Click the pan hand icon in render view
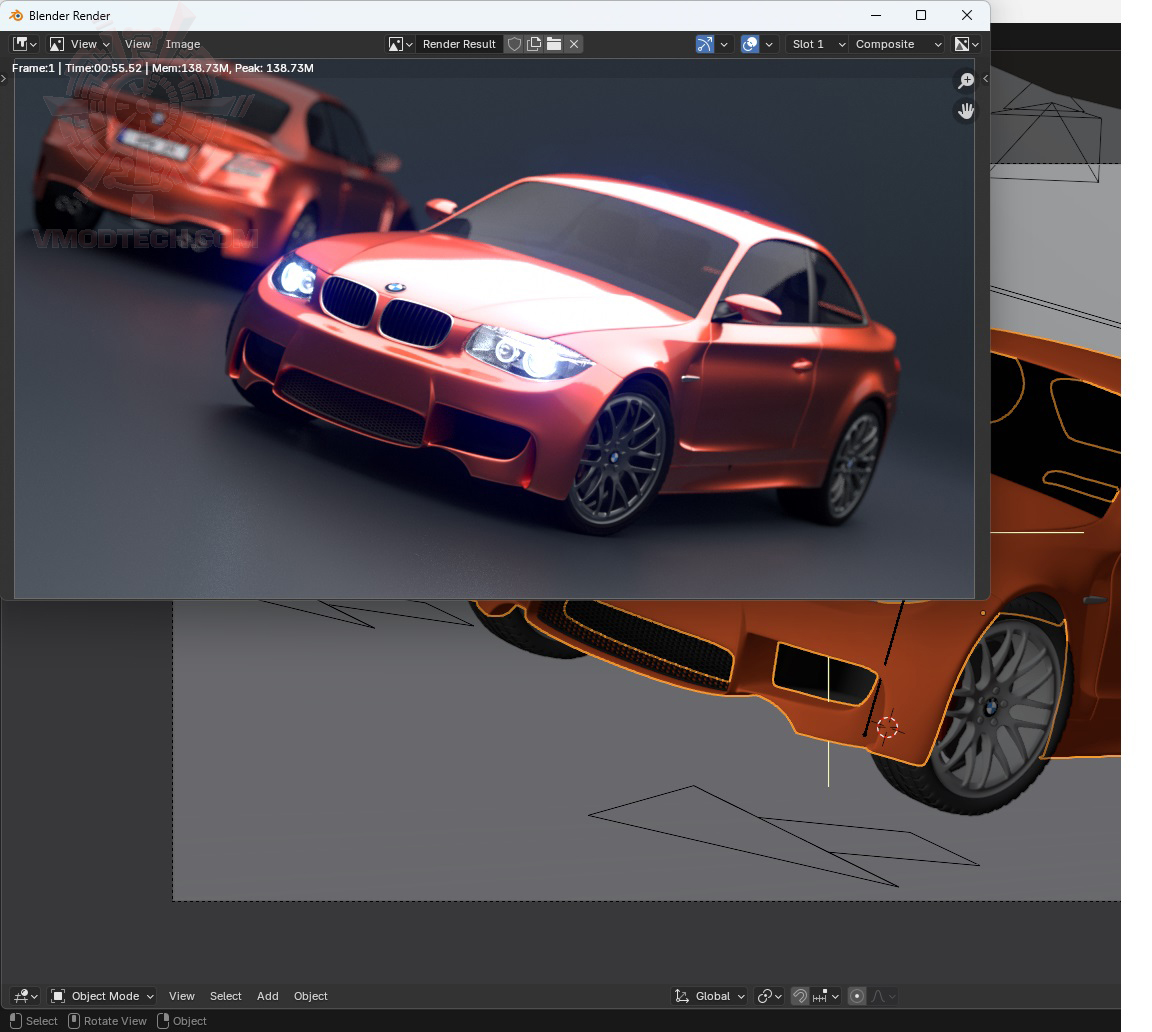Image resolution: width=1152 pixels, height=1032 pixels. (x=966, y=111)
